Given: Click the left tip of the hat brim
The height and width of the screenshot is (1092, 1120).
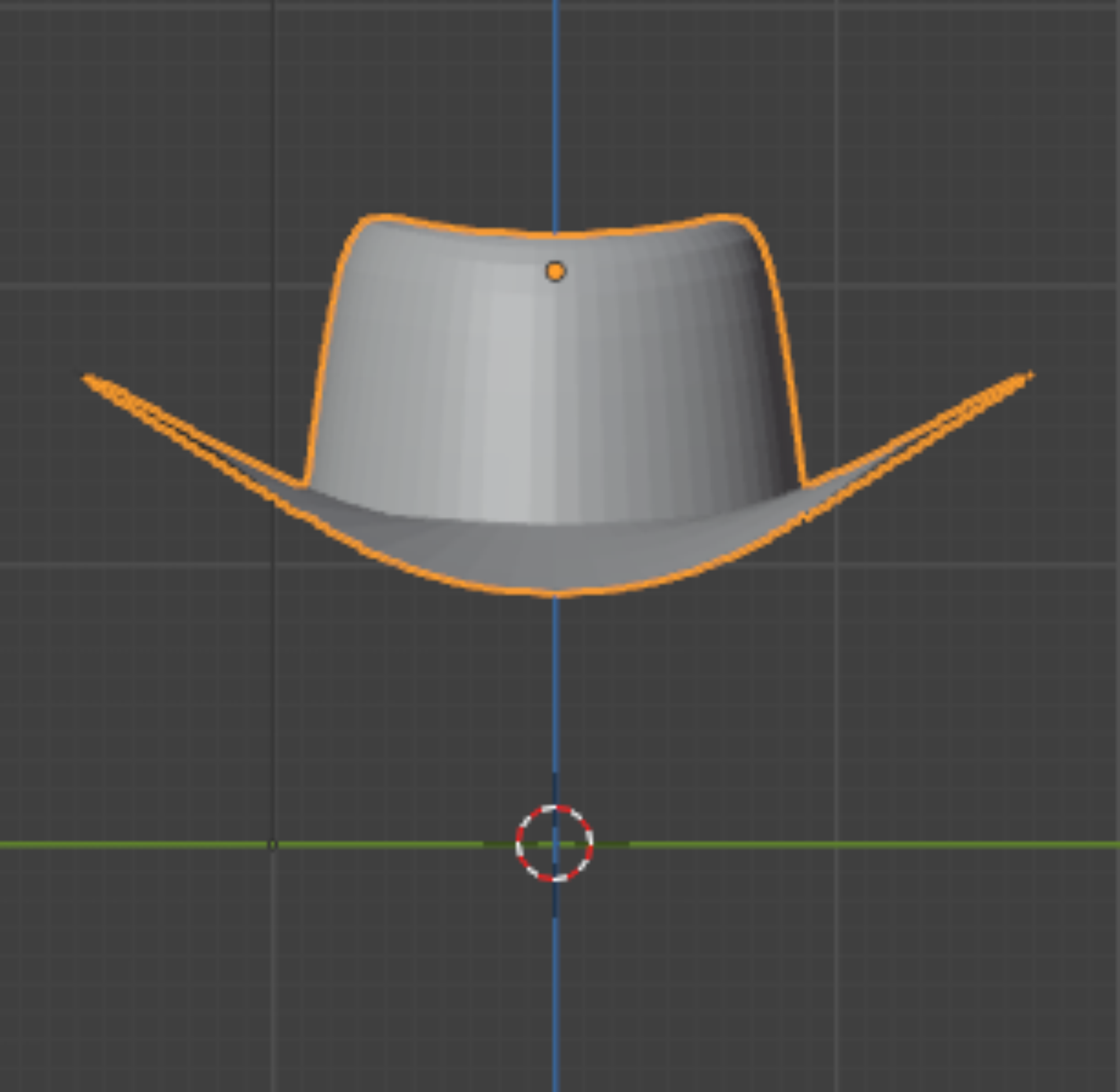Looking at the screenshot, I should [88, 378].
